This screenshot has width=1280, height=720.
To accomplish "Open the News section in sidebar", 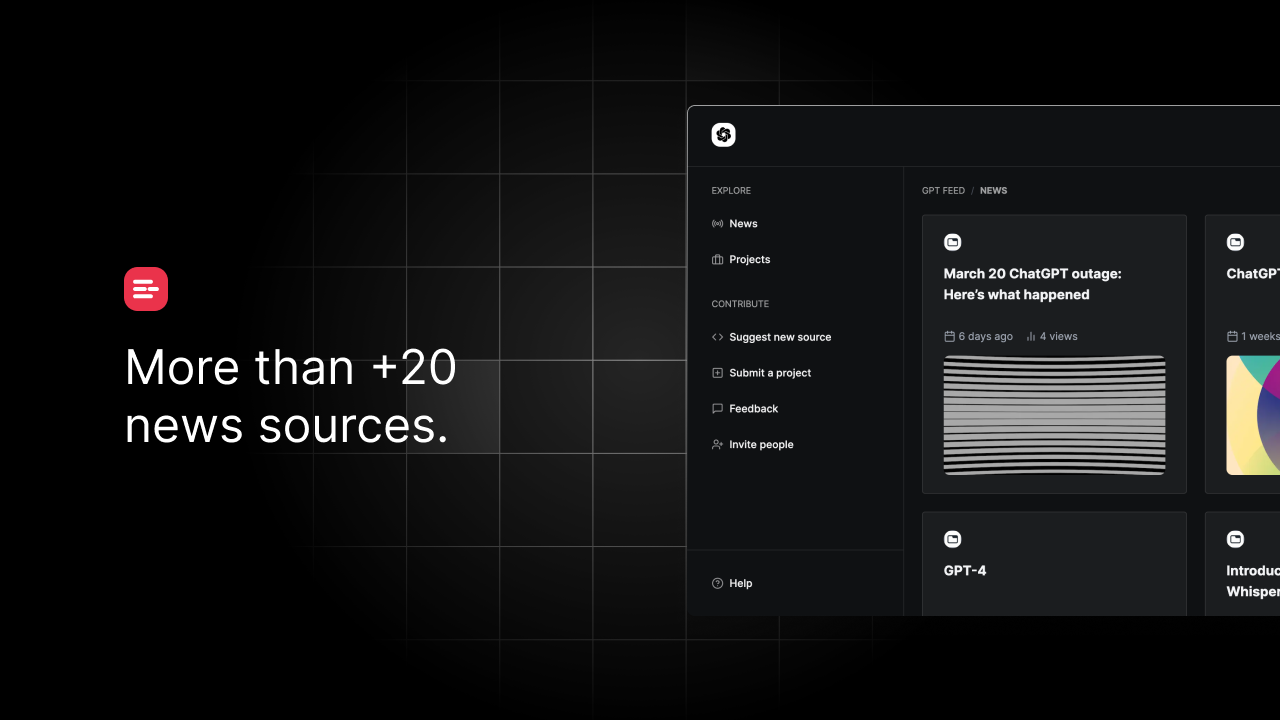I will [x=743, y=224].
